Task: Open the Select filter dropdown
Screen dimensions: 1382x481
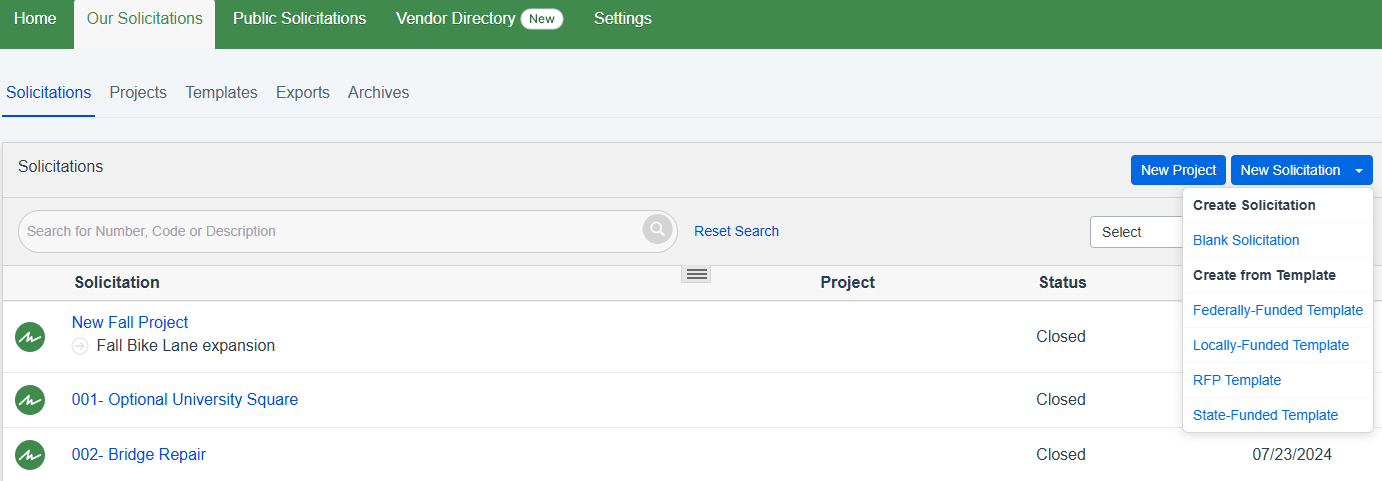Action: pos(1136,232)
